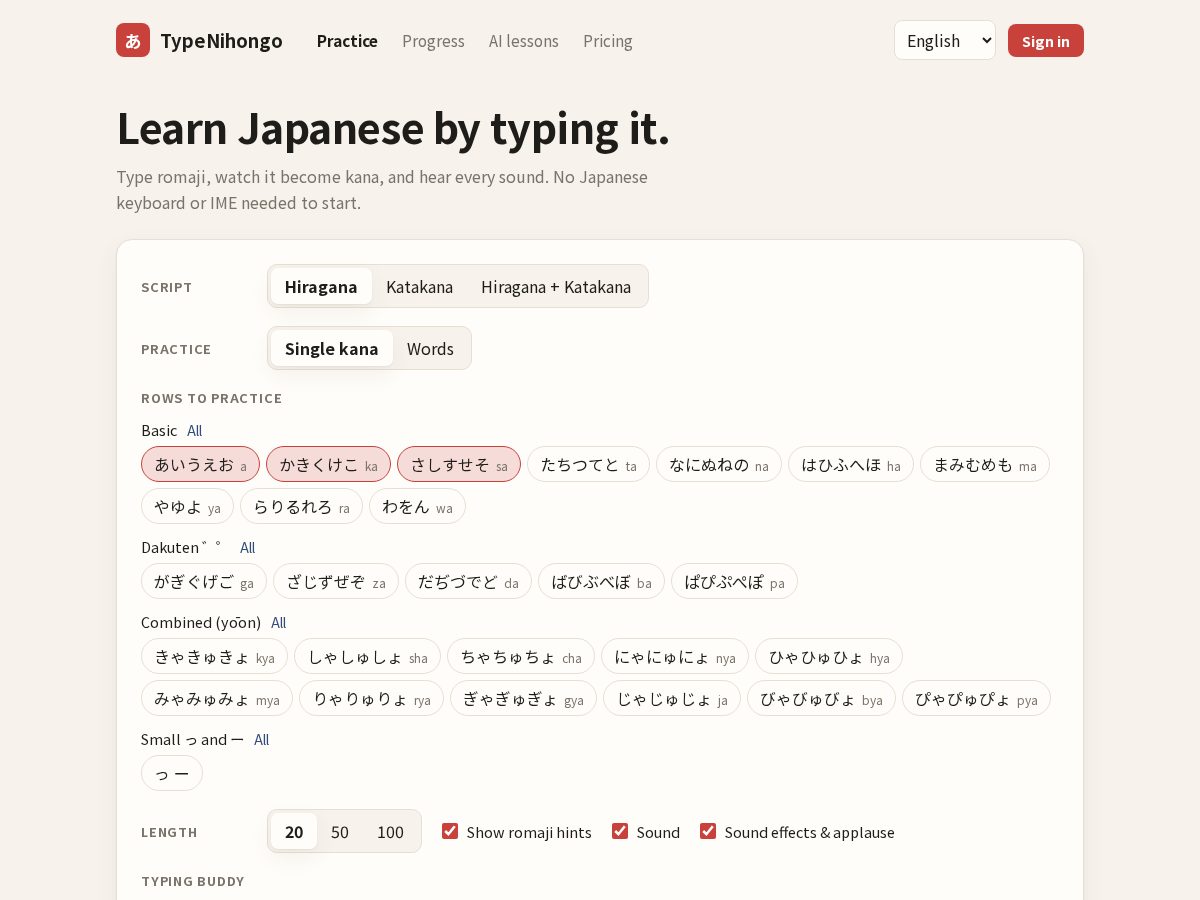This screenshot has width=1200, height=900.
Task: Enable the まみむめも ma row
Action: tap(985, 464)
